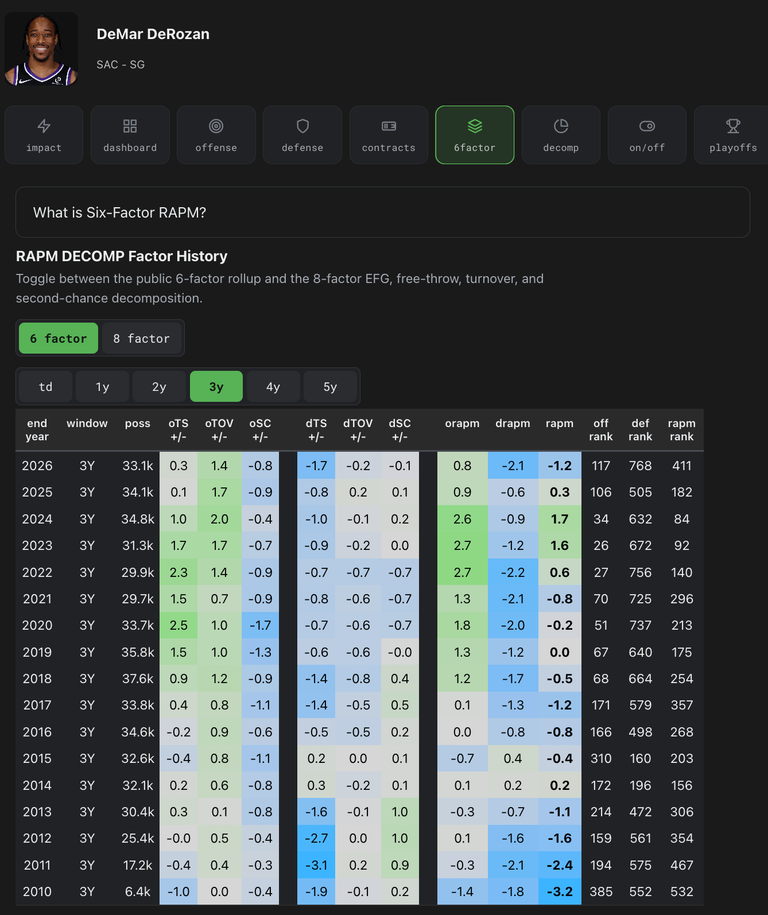Click the decomp pie chart icon
Viewport: 768px width, 915px height.
561,126
